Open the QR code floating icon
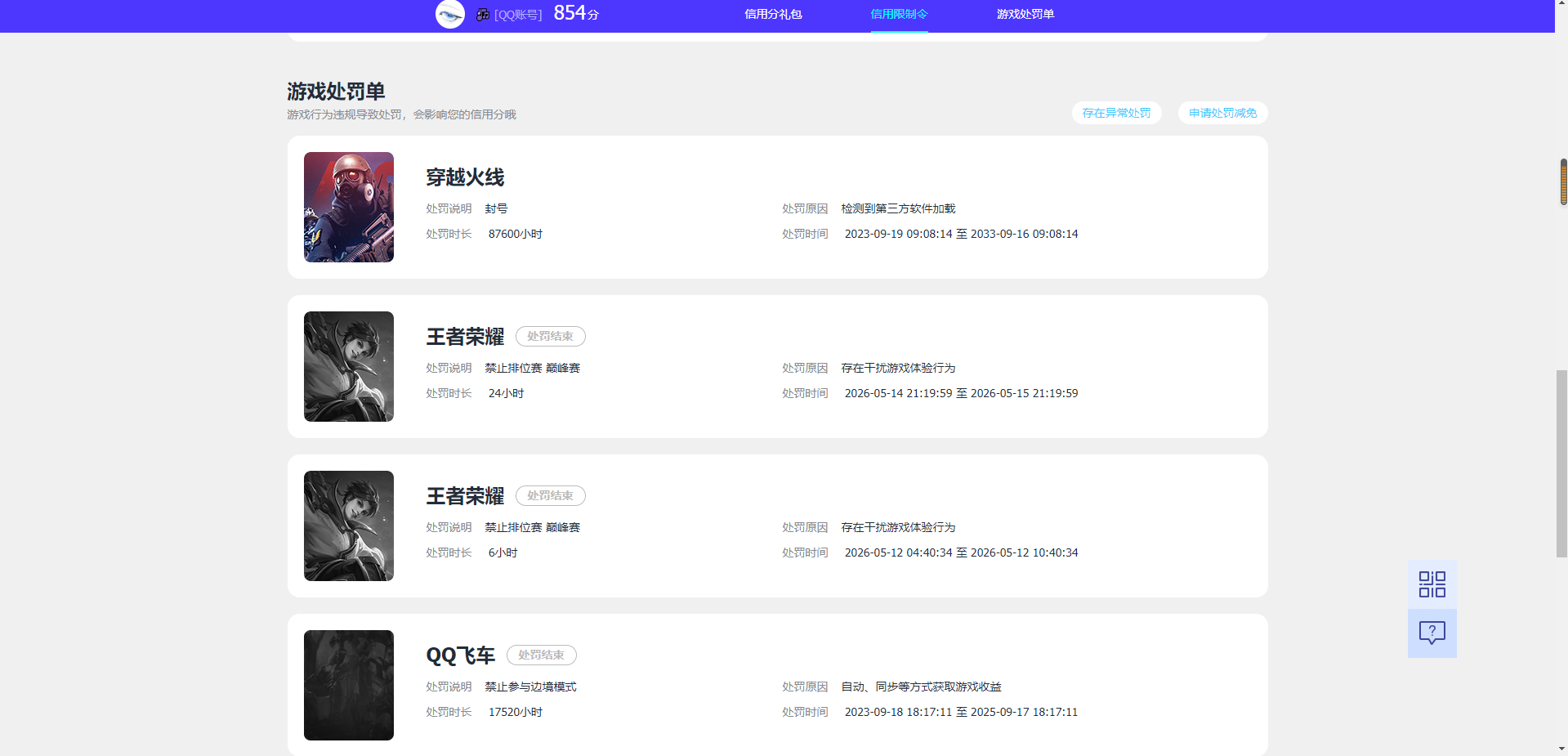This screenshot has width=1568, height=756. coord(1432,584)
